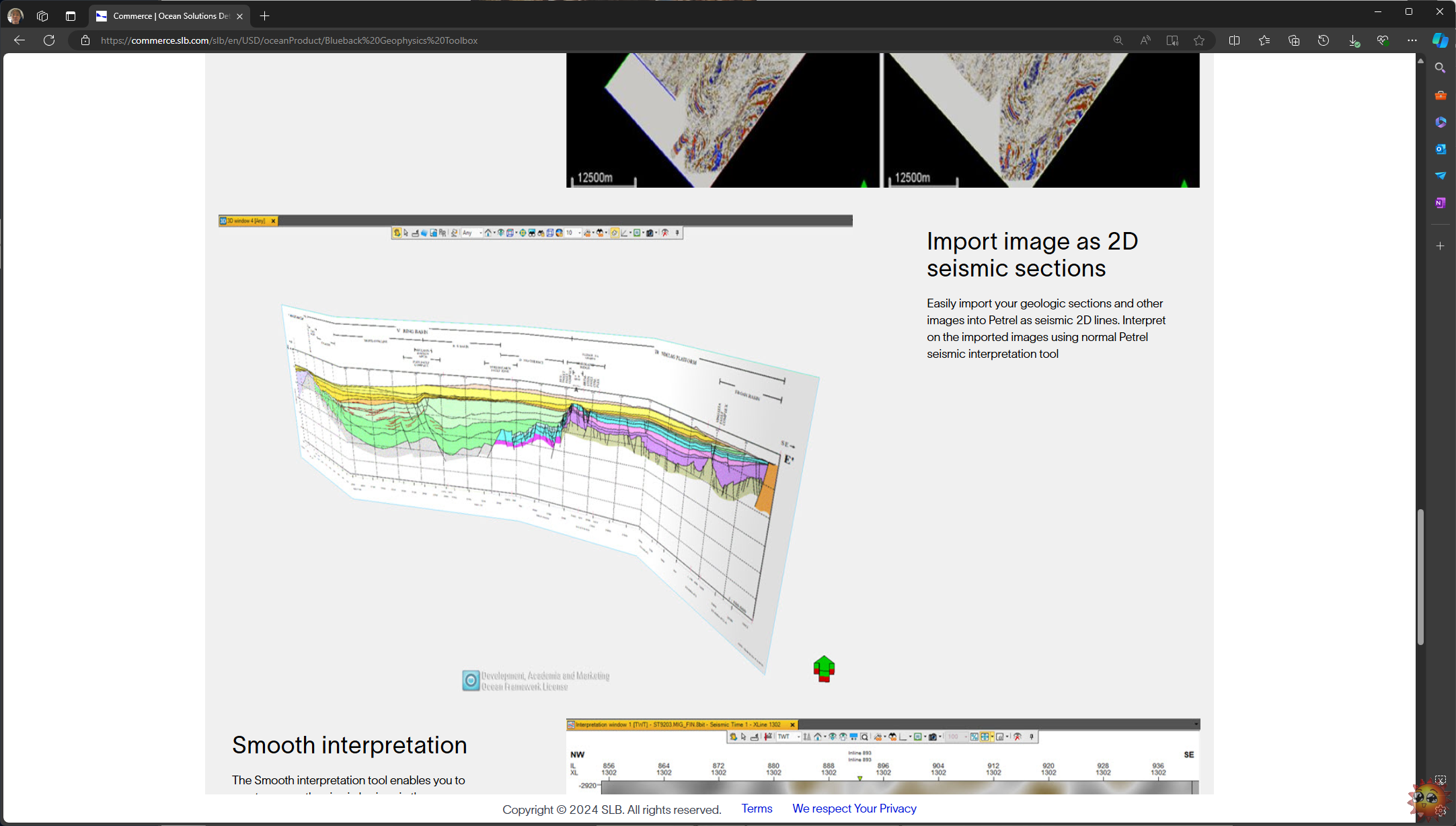
Task: Open Drop paper-plane icon in sidebar
Action: [1441, 176]
